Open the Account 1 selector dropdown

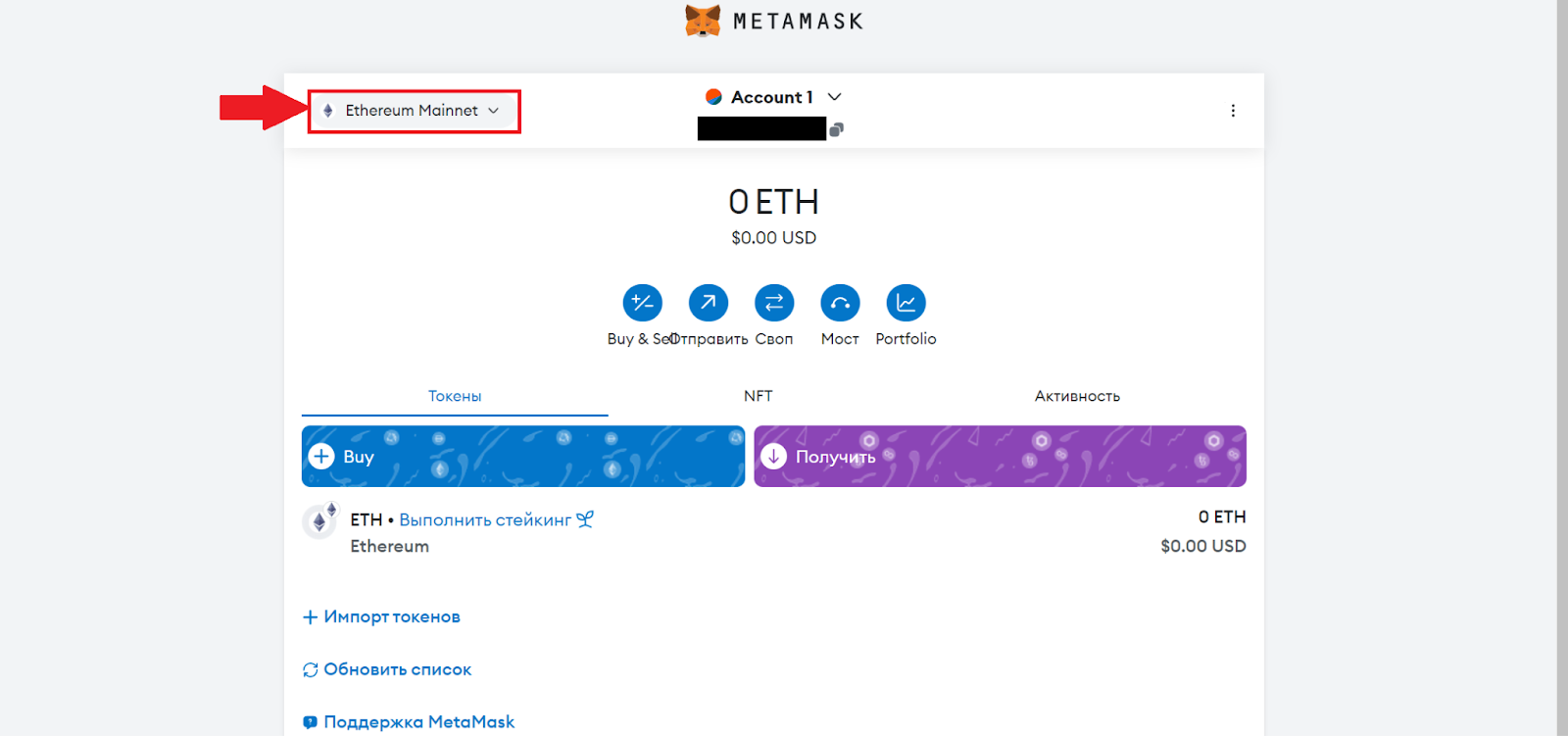coord(773,97)
